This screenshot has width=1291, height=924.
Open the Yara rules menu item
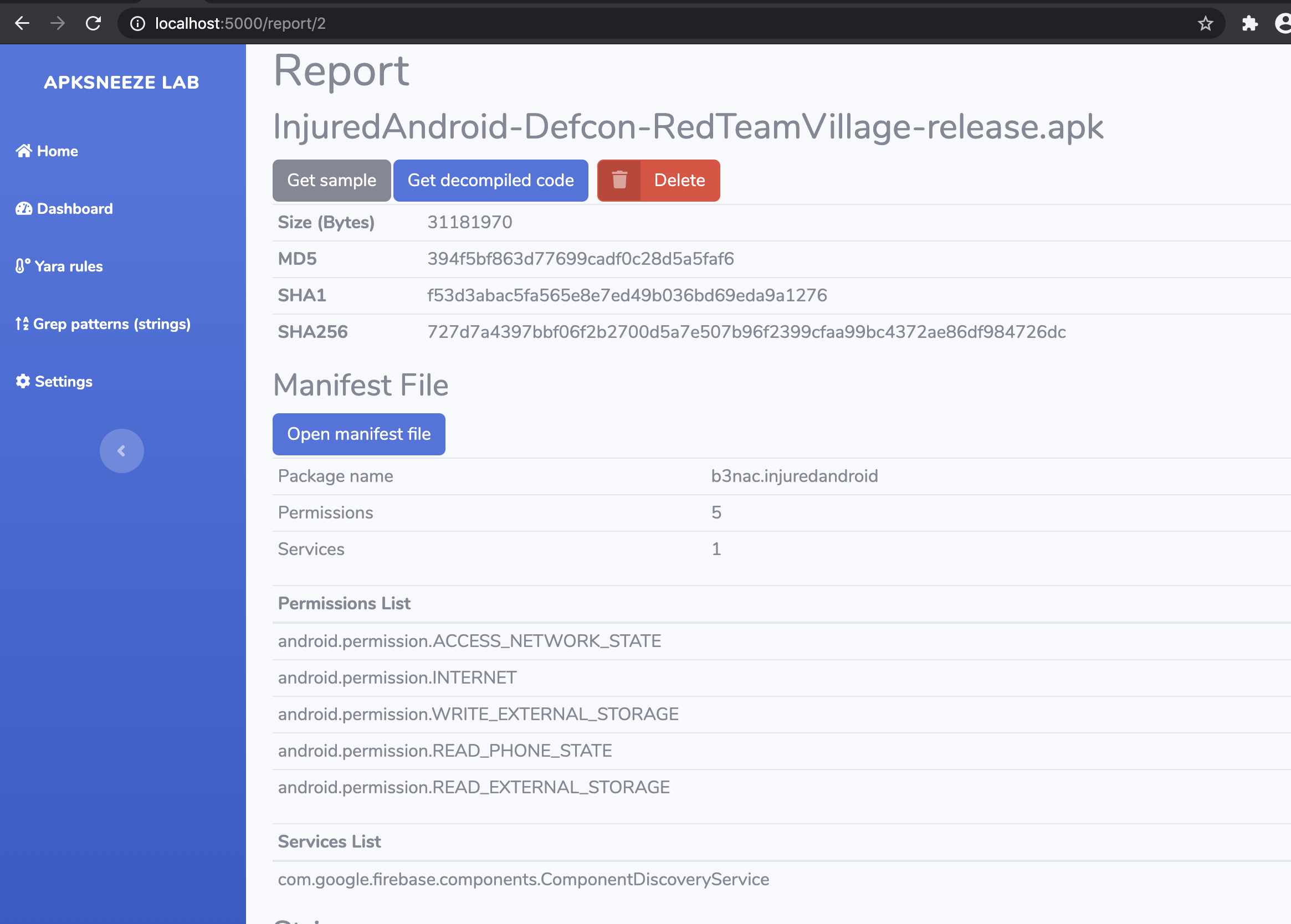click(68, 266)
